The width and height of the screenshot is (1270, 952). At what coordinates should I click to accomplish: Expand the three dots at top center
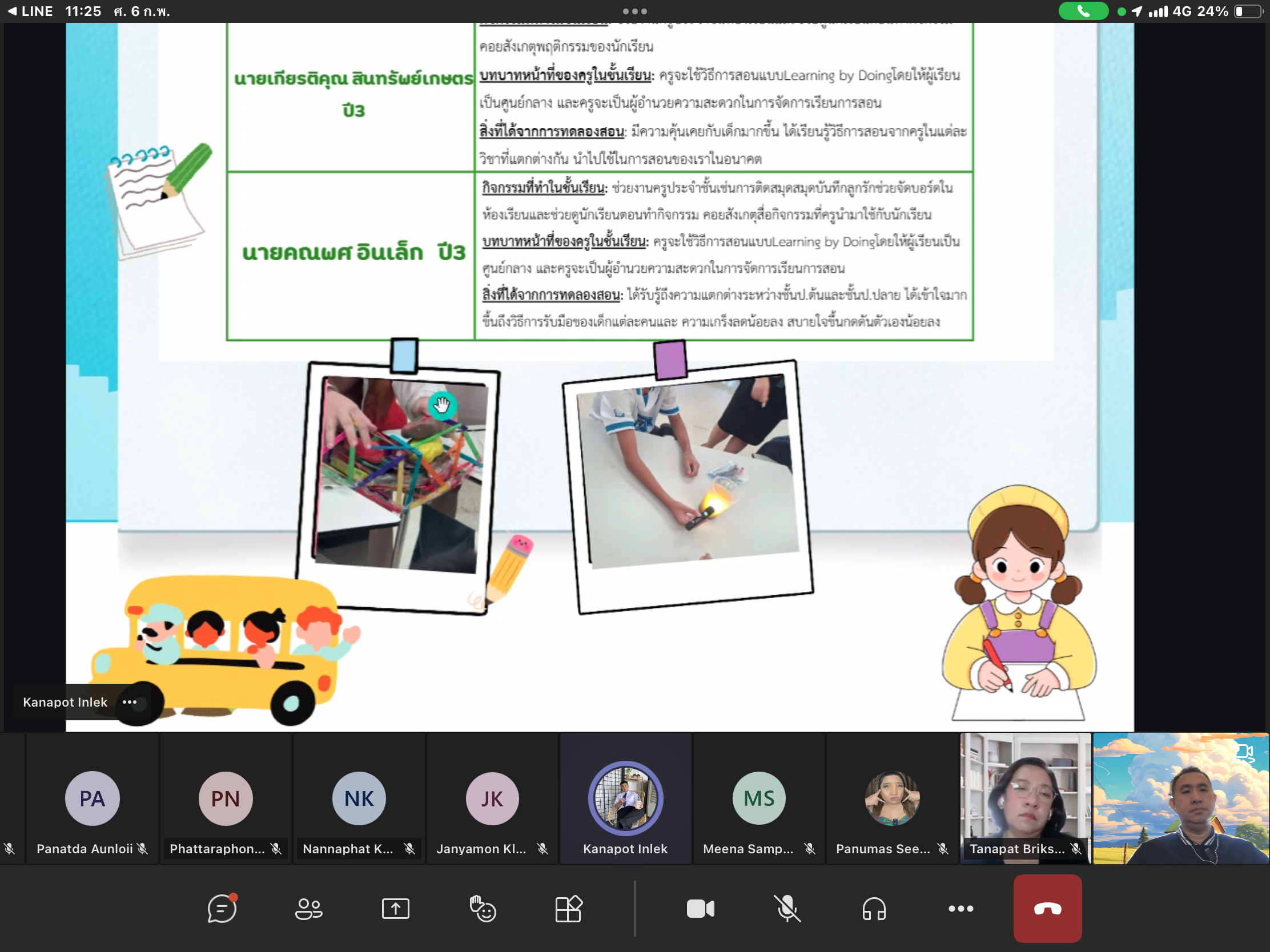click(x=634, y=11)
